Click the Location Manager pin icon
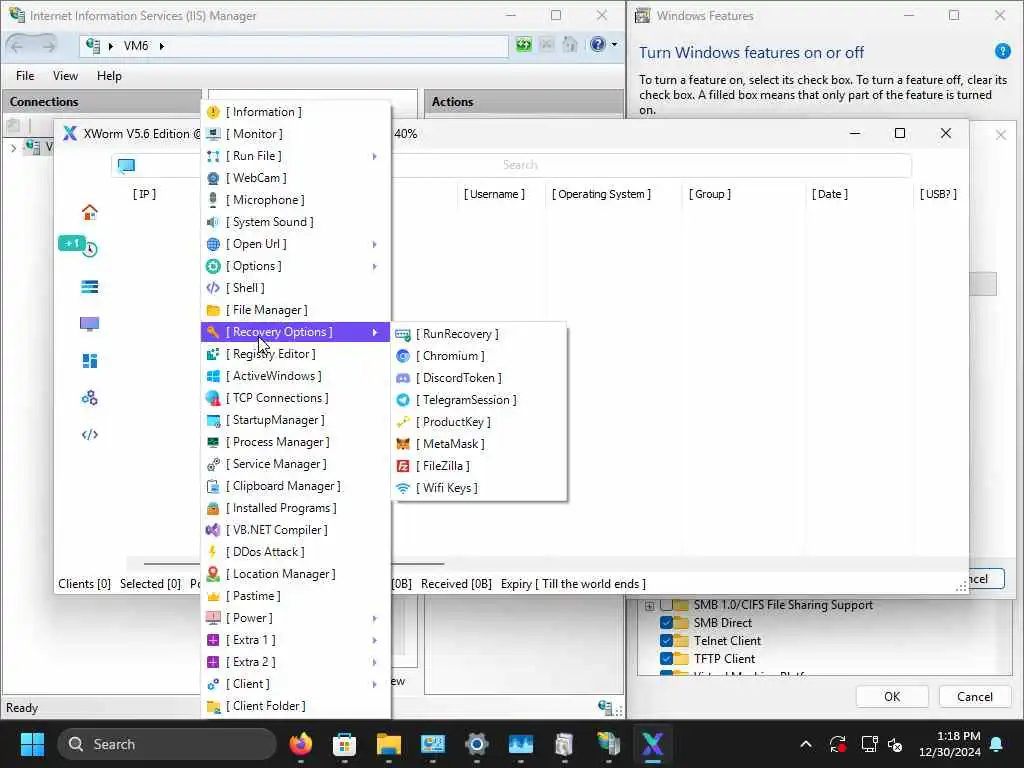The image size is (1024, 768). tap(213, 574)
